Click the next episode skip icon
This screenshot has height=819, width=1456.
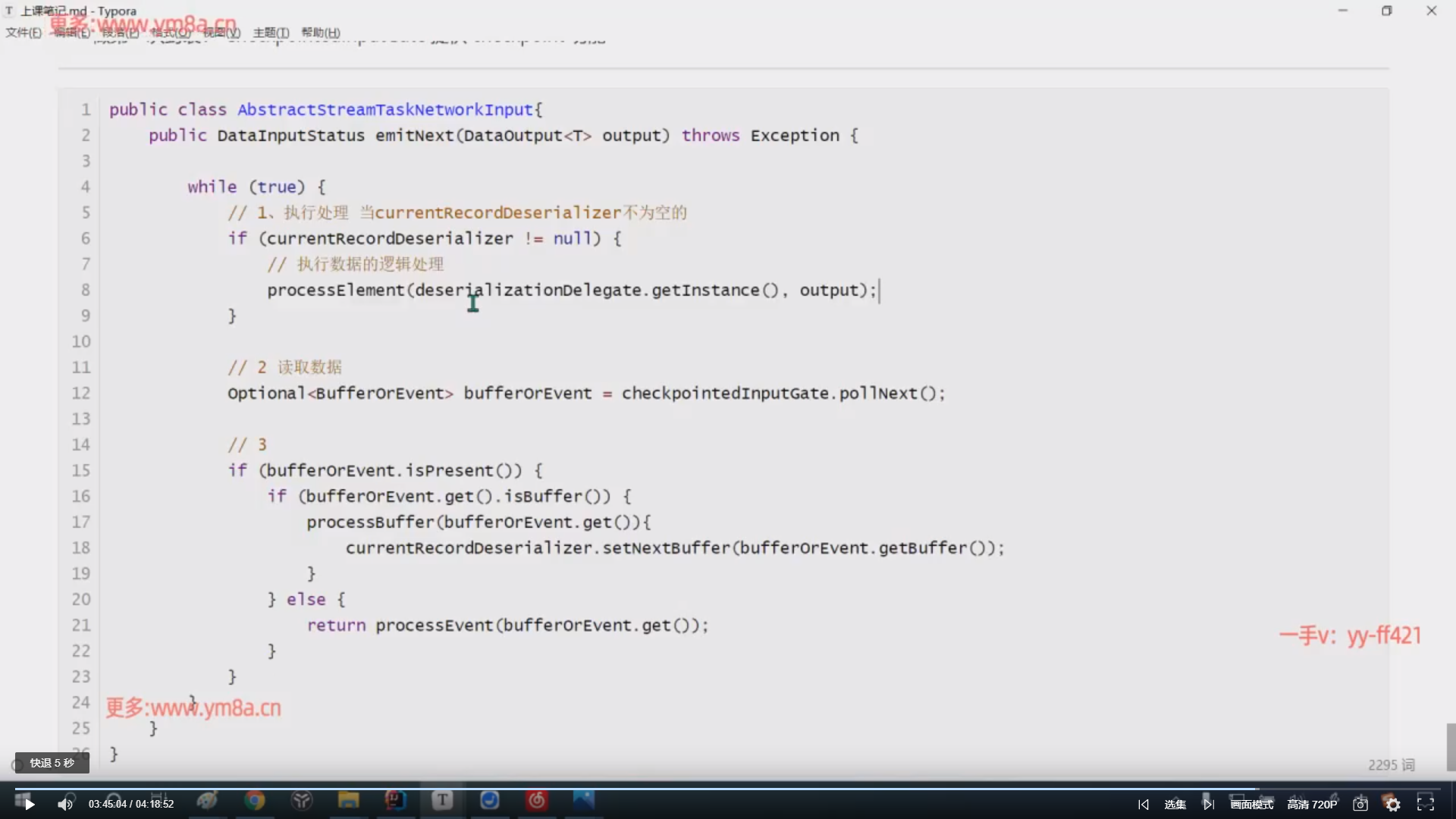(1209, 805)
